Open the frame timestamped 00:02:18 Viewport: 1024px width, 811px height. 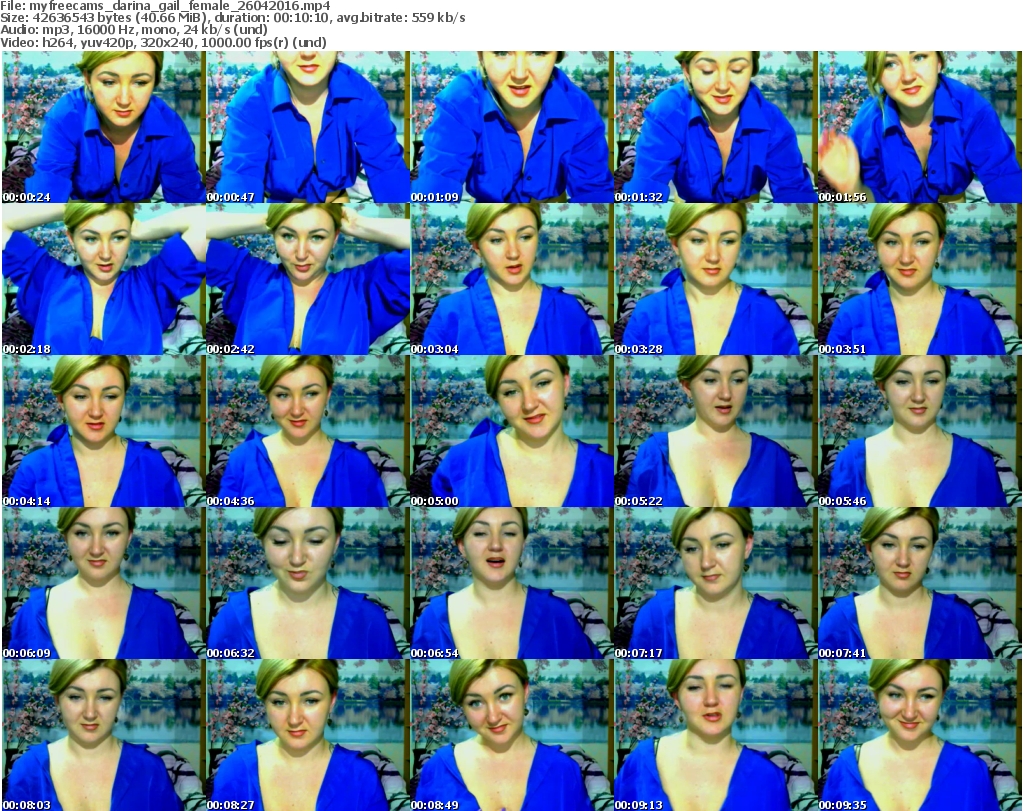click(x=103, y=279)
